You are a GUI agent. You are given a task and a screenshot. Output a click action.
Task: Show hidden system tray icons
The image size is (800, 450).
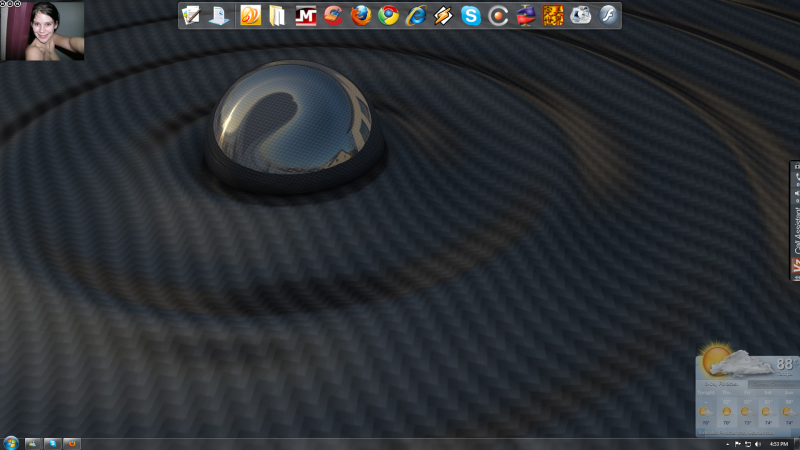[x=726, y=443]
